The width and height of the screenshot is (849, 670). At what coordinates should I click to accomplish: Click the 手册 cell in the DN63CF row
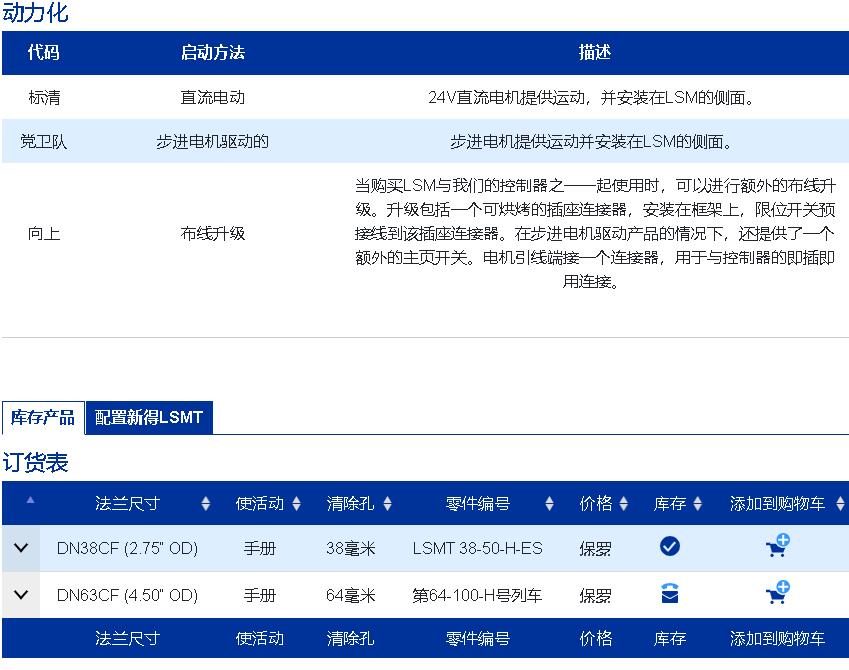coord(260,595)
